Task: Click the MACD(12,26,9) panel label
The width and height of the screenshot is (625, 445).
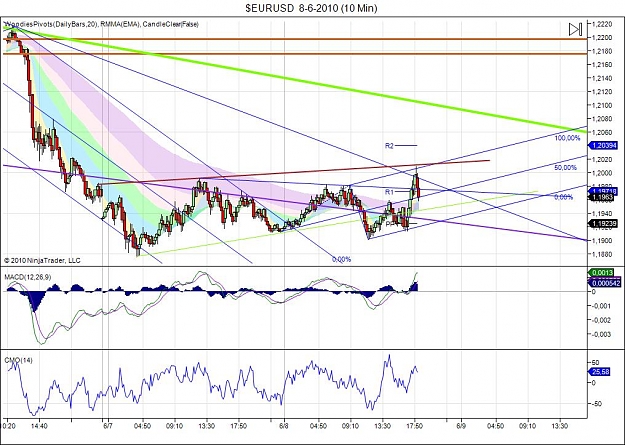Action: pos(28,277)
